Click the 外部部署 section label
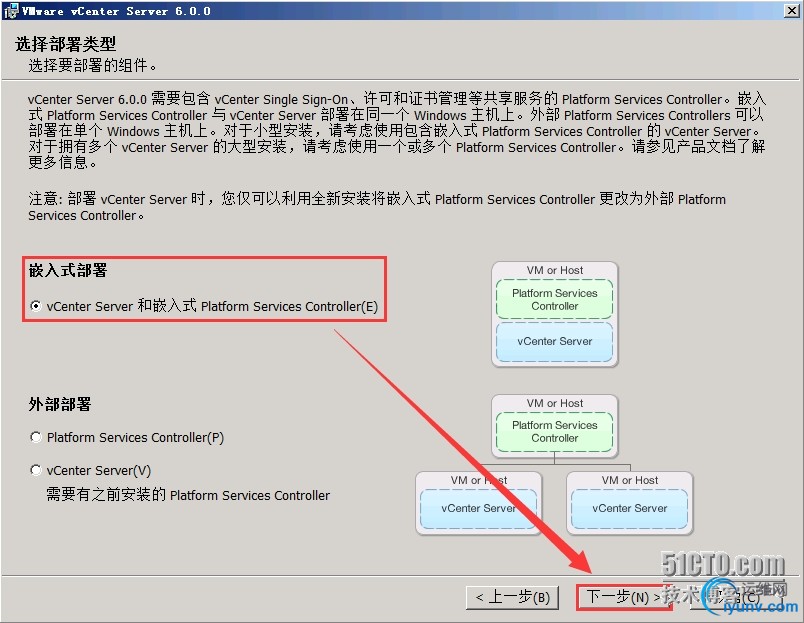The height and width of the screenshot is (623, 804). point(60,404)
